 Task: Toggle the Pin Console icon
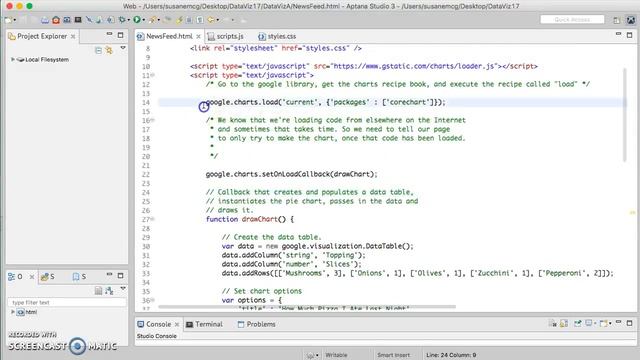coord(578,324)
